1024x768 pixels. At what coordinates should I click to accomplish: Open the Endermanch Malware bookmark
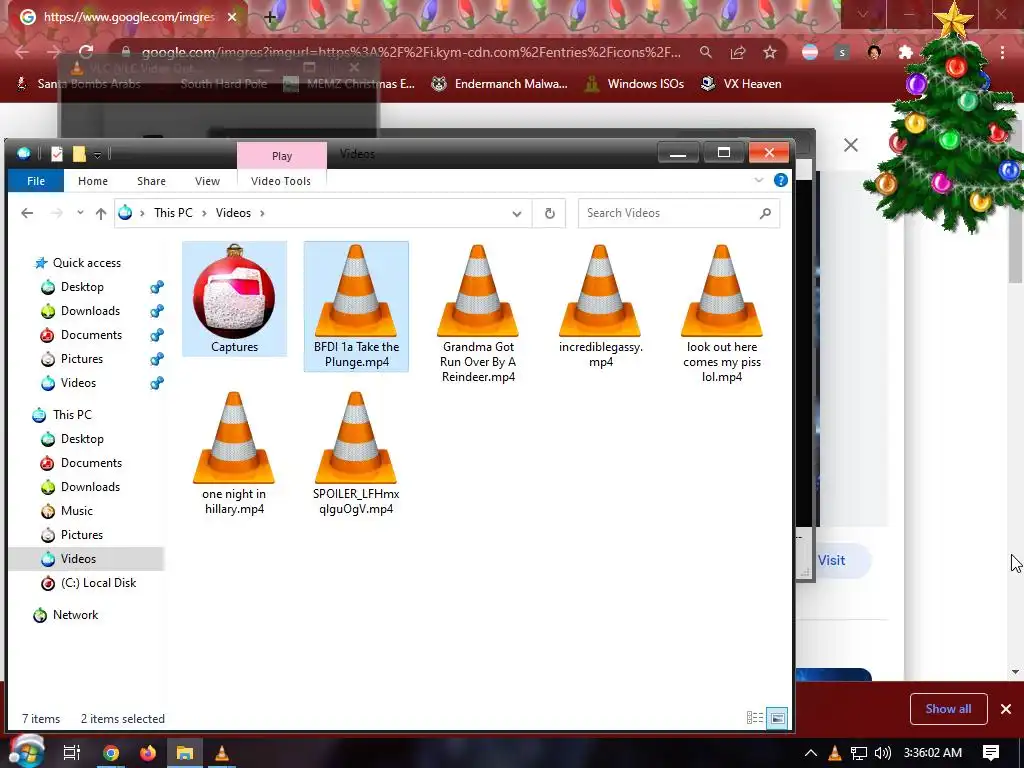(x=499, y=84)
